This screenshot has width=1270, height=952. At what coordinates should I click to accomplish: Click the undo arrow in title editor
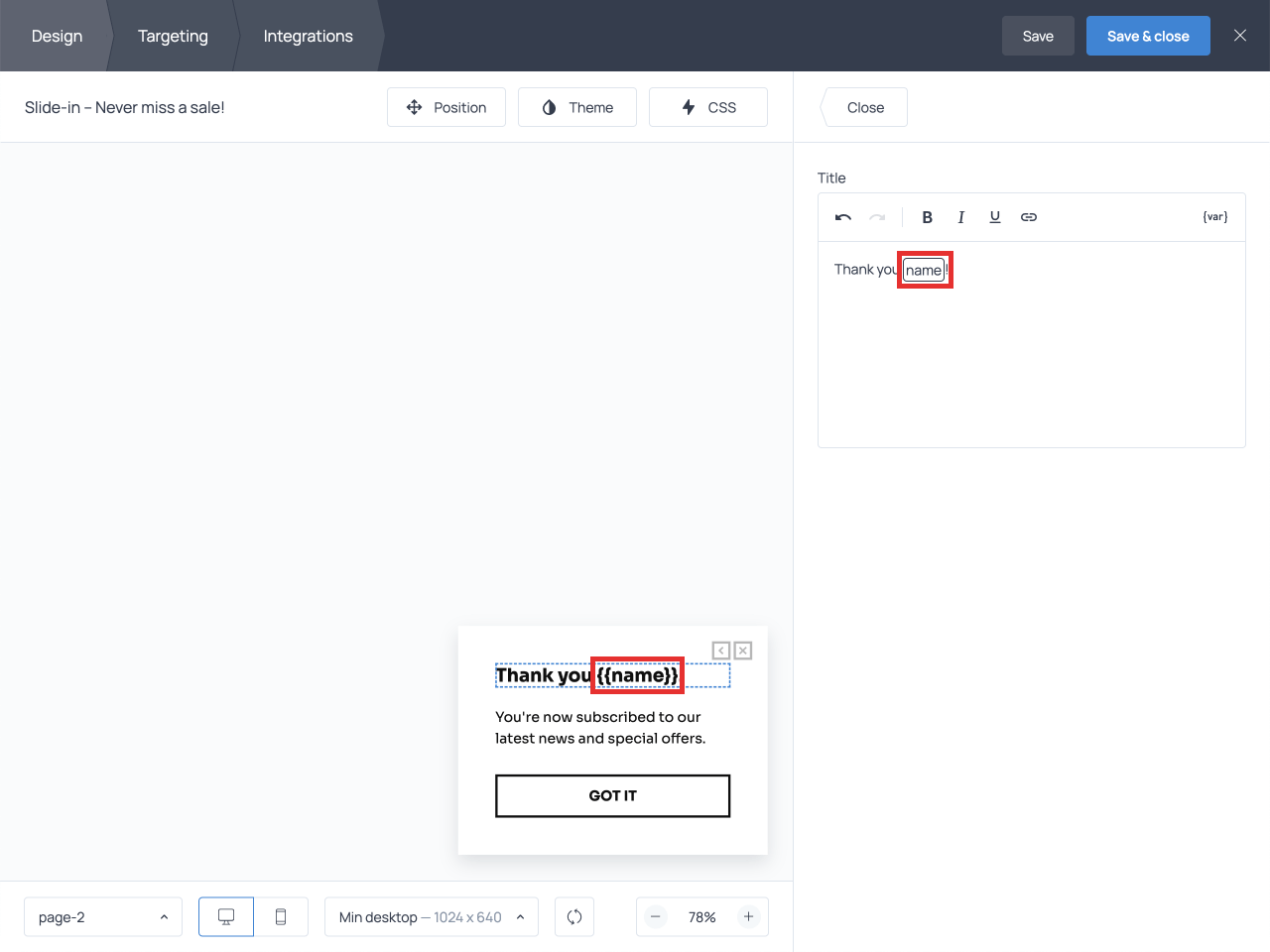click(x=843, y=217)
